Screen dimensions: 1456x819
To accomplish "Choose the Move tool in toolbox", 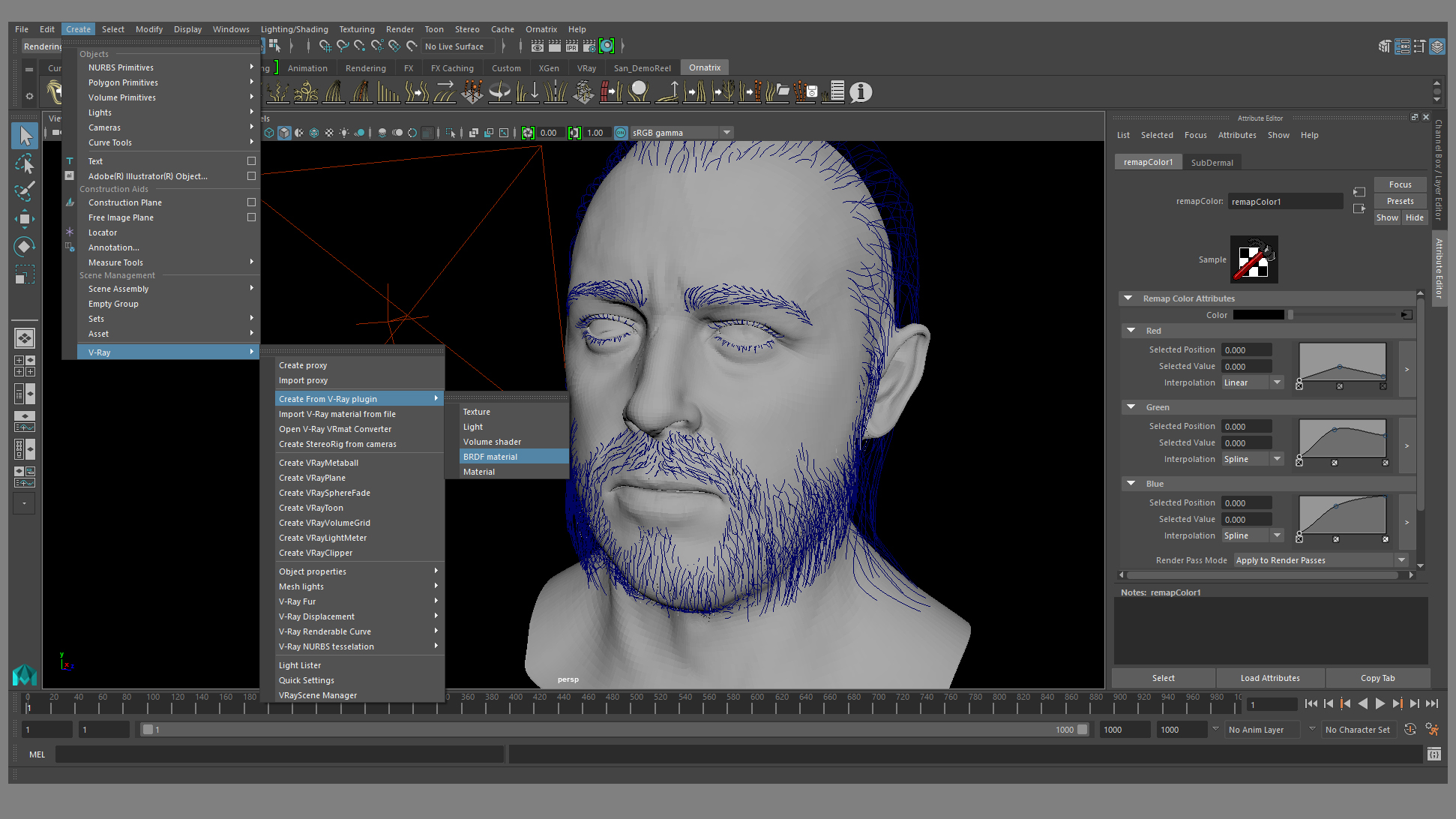I will (x=25, y=219).
